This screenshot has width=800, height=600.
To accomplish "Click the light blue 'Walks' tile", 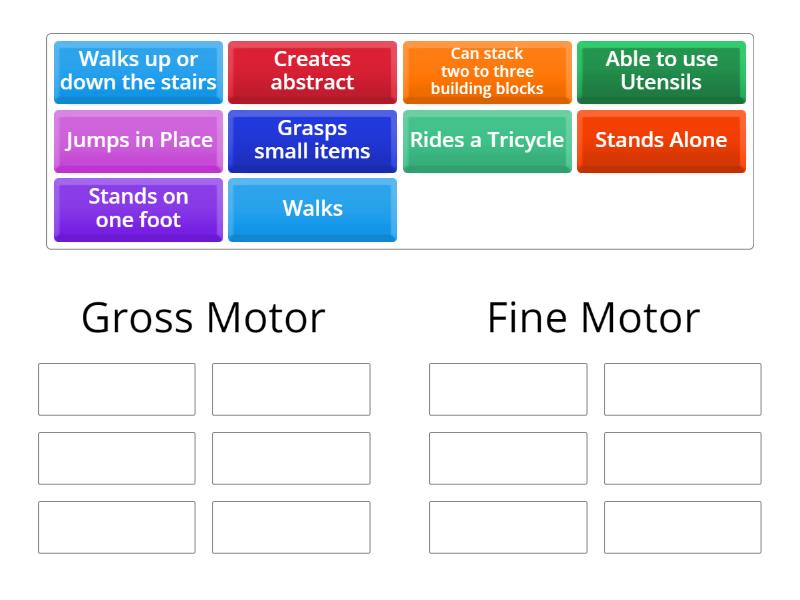I will pyautogui.click(x=312, y=209).
